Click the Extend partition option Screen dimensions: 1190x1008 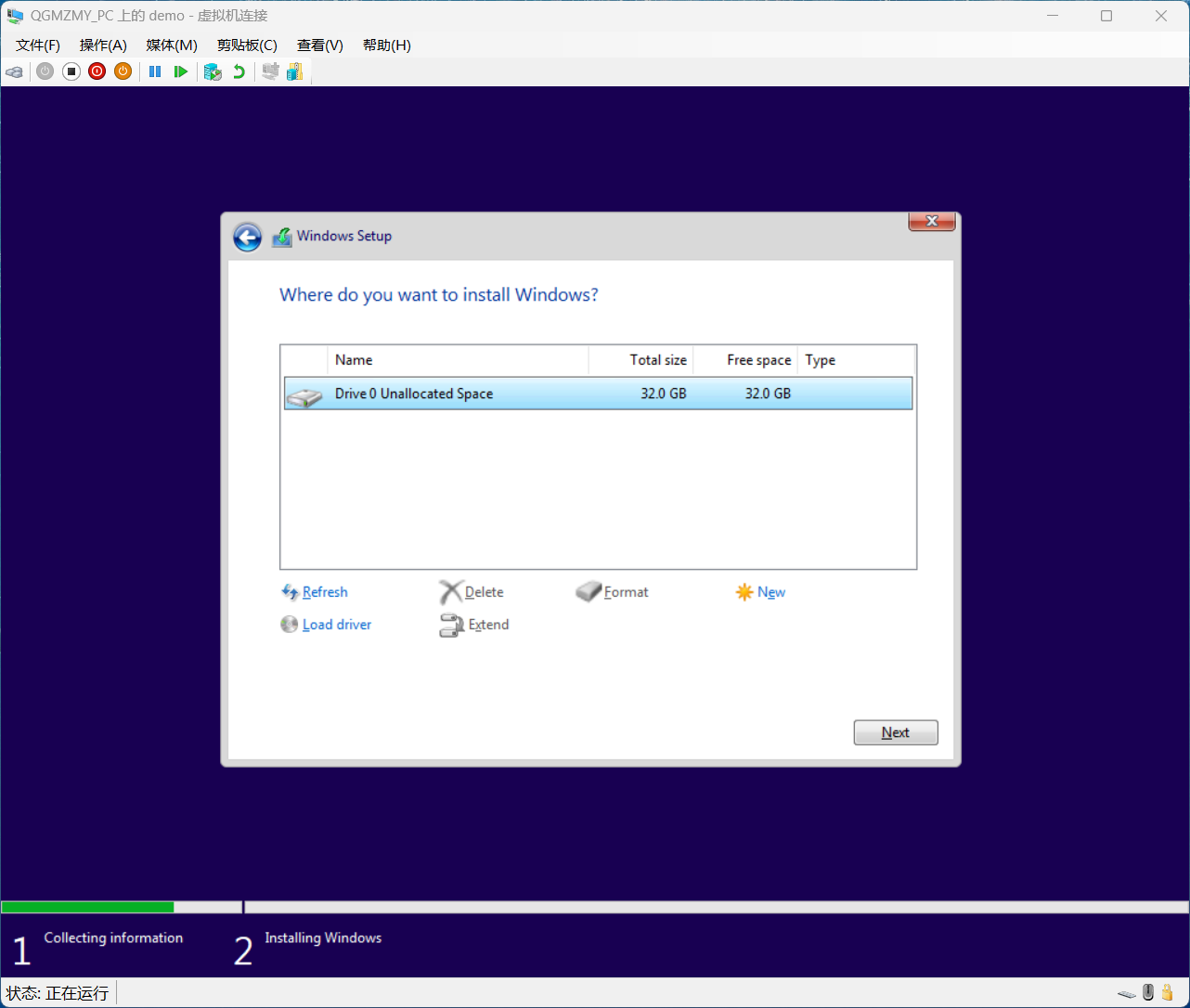(x=474, y=625)
